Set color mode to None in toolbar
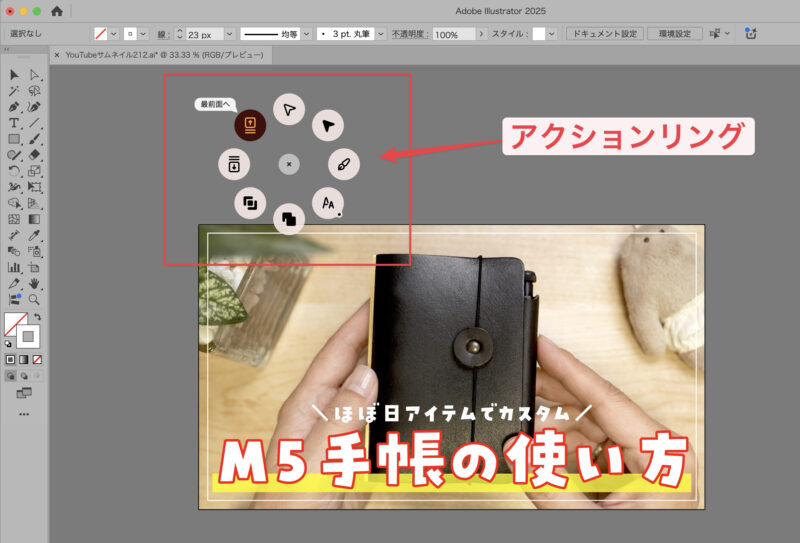The height and width of the screenshot is (543, 800). (37, 358)
